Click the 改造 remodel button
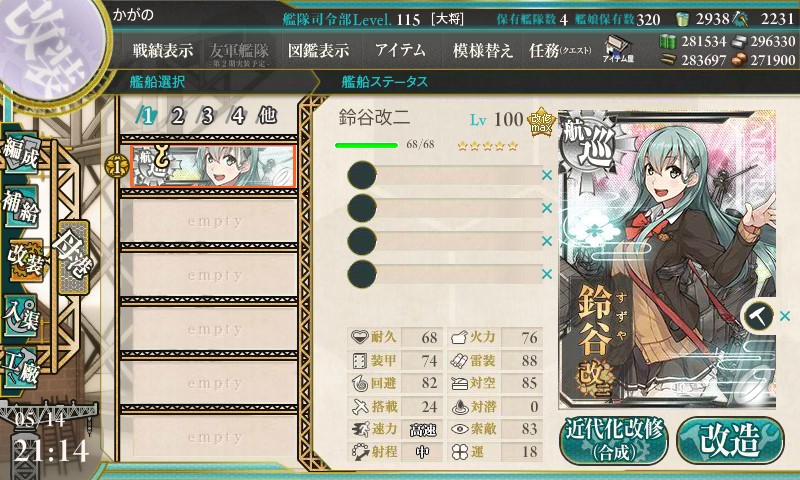The height and width of the screenshot is (480, 800). pos(731,440)
